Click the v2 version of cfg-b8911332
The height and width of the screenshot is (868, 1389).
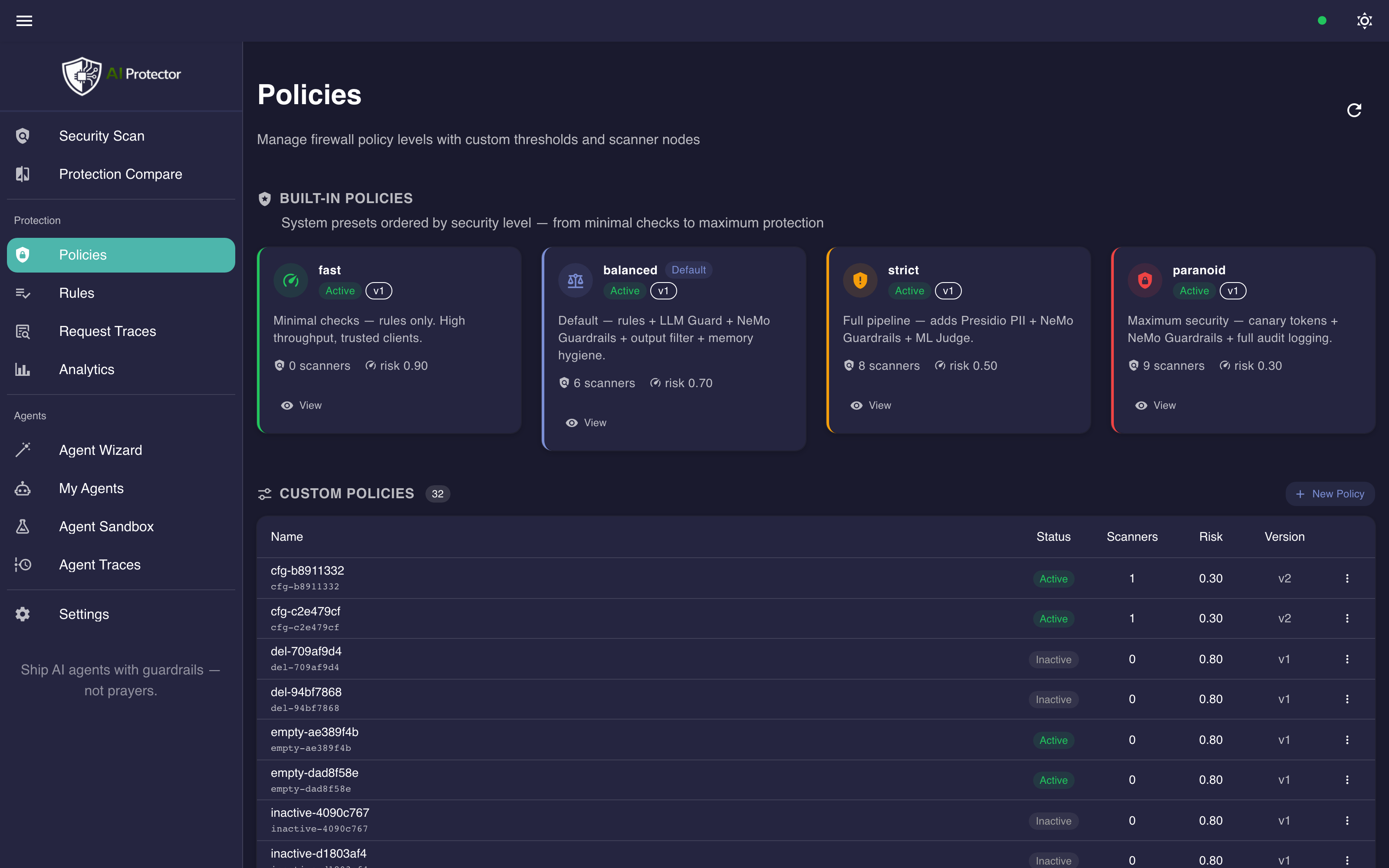tap(1284, 578)
